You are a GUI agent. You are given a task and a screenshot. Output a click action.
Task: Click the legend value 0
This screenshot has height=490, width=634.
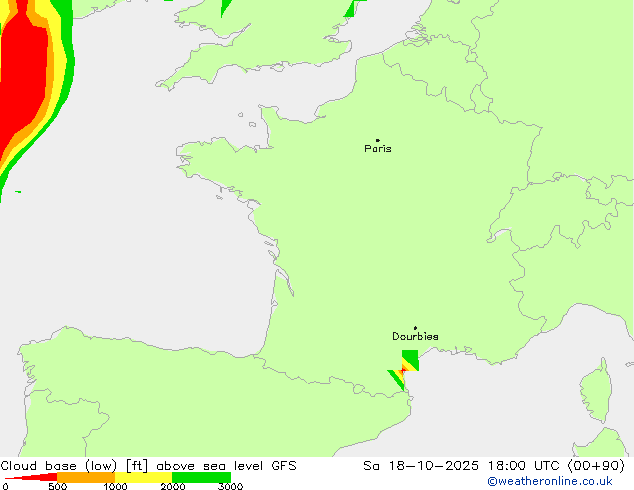point(5,486)
